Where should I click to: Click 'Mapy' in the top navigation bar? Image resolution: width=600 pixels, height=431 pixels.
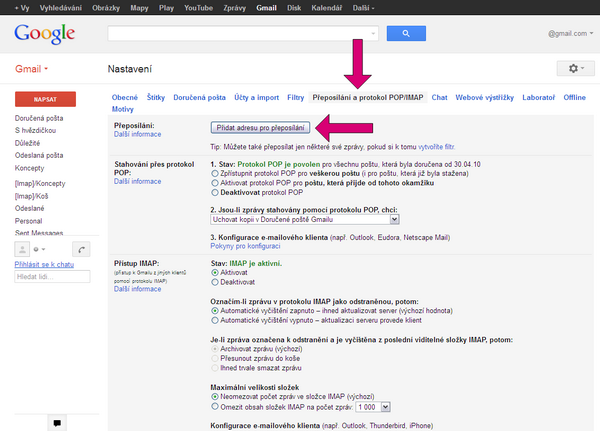tap(139, 8)
